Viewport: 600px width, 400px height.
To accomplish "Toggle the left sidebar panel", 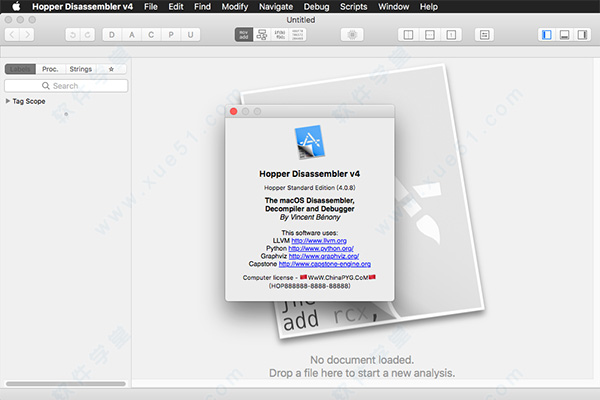I will click(x=547, y=35).
